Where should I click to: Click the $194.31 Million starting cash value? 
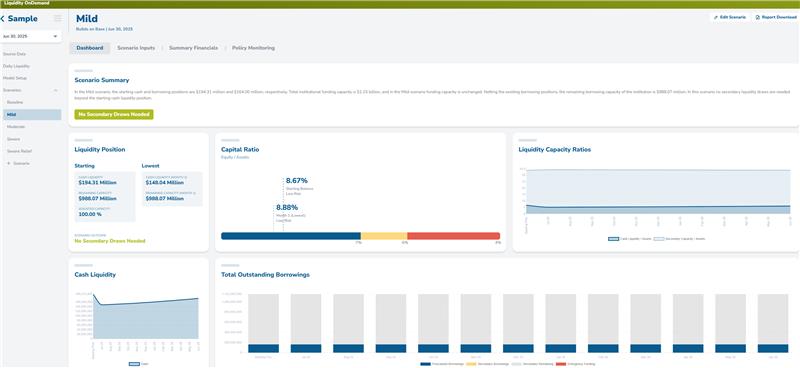97,182
